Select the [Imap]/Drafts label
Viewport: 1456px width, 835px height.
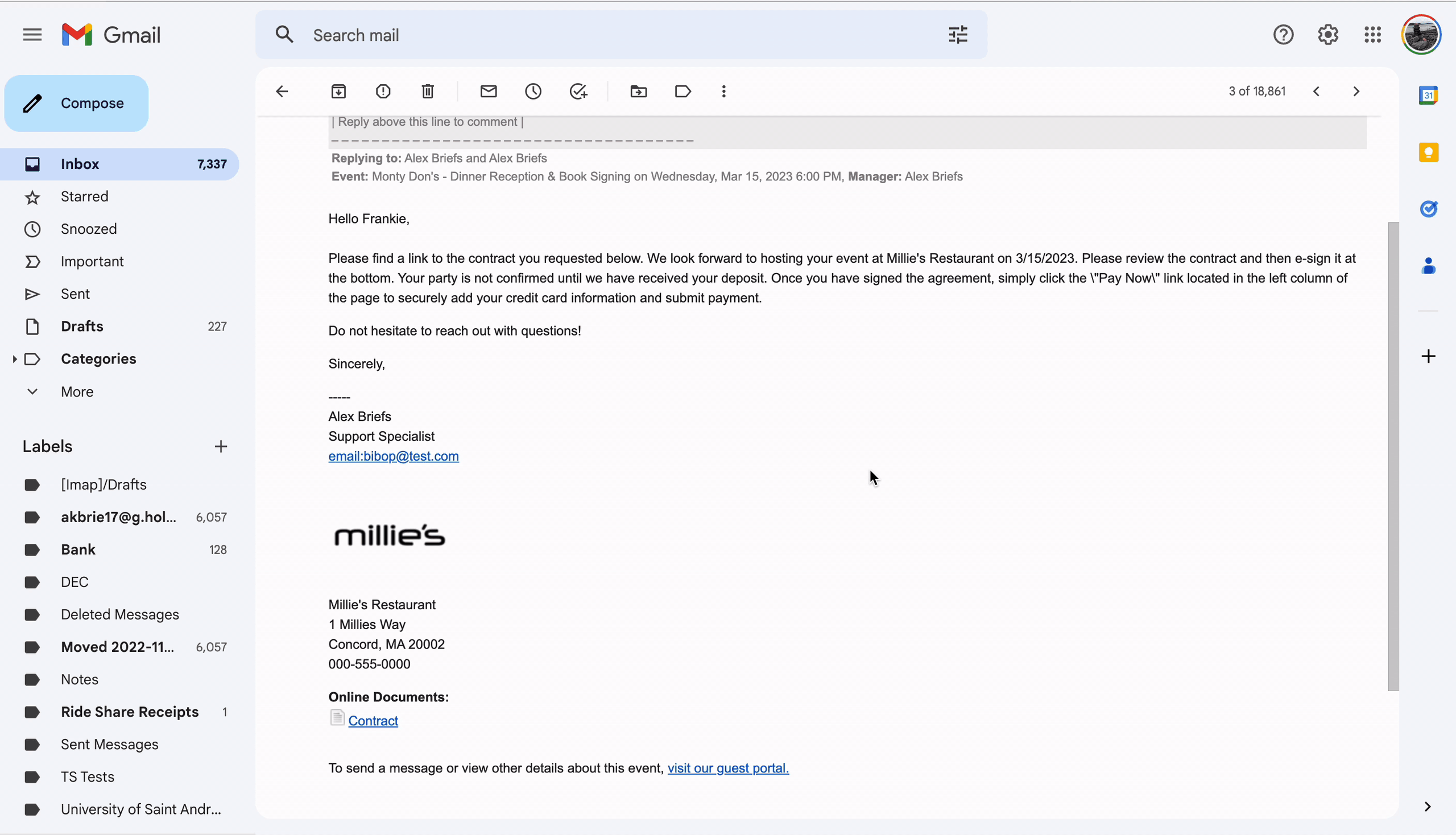[x=119, y=485]
